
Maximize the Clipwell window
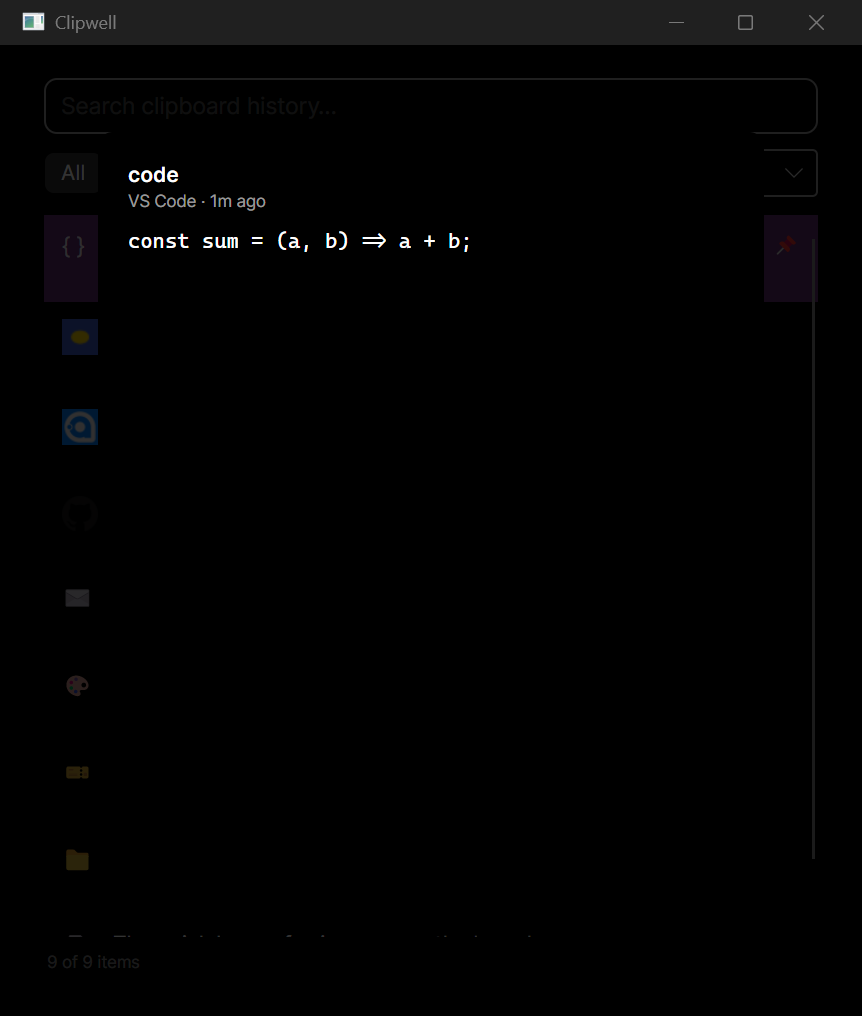(745, 23)
